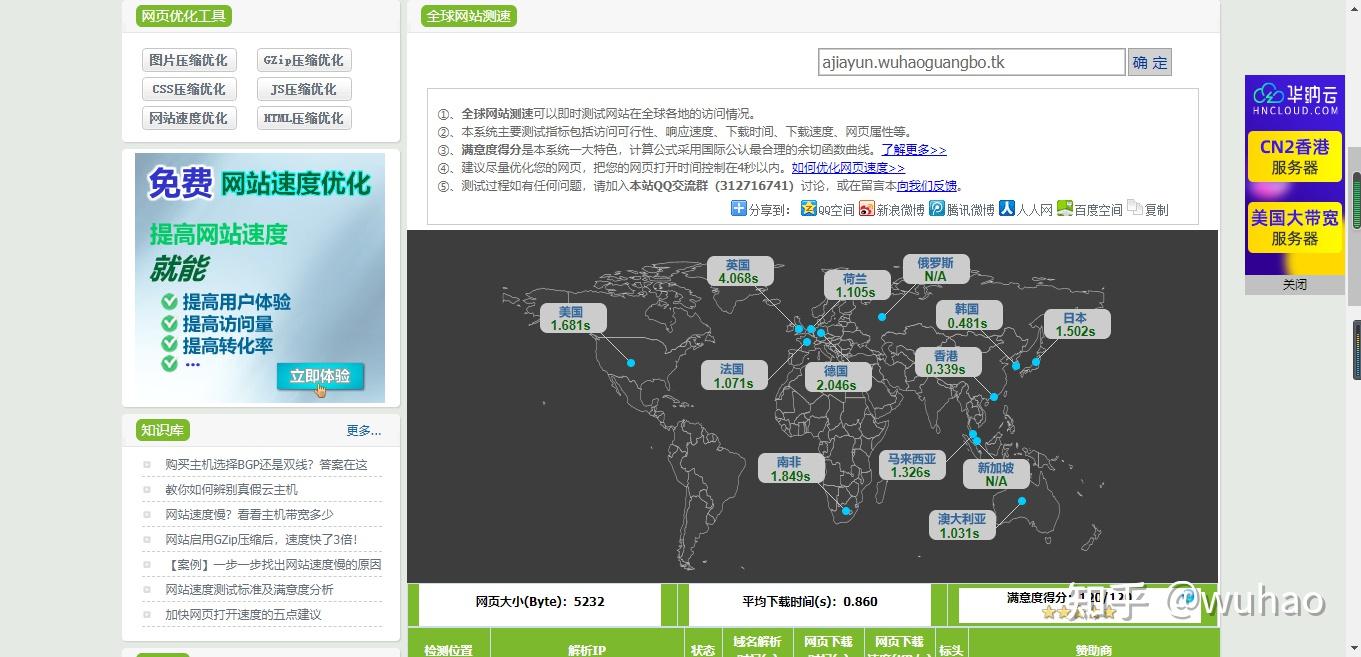Click 网页大小(Byte): 5232 text
The height and width of the screenshot is (657, 1361).
[x=540, y=602]
